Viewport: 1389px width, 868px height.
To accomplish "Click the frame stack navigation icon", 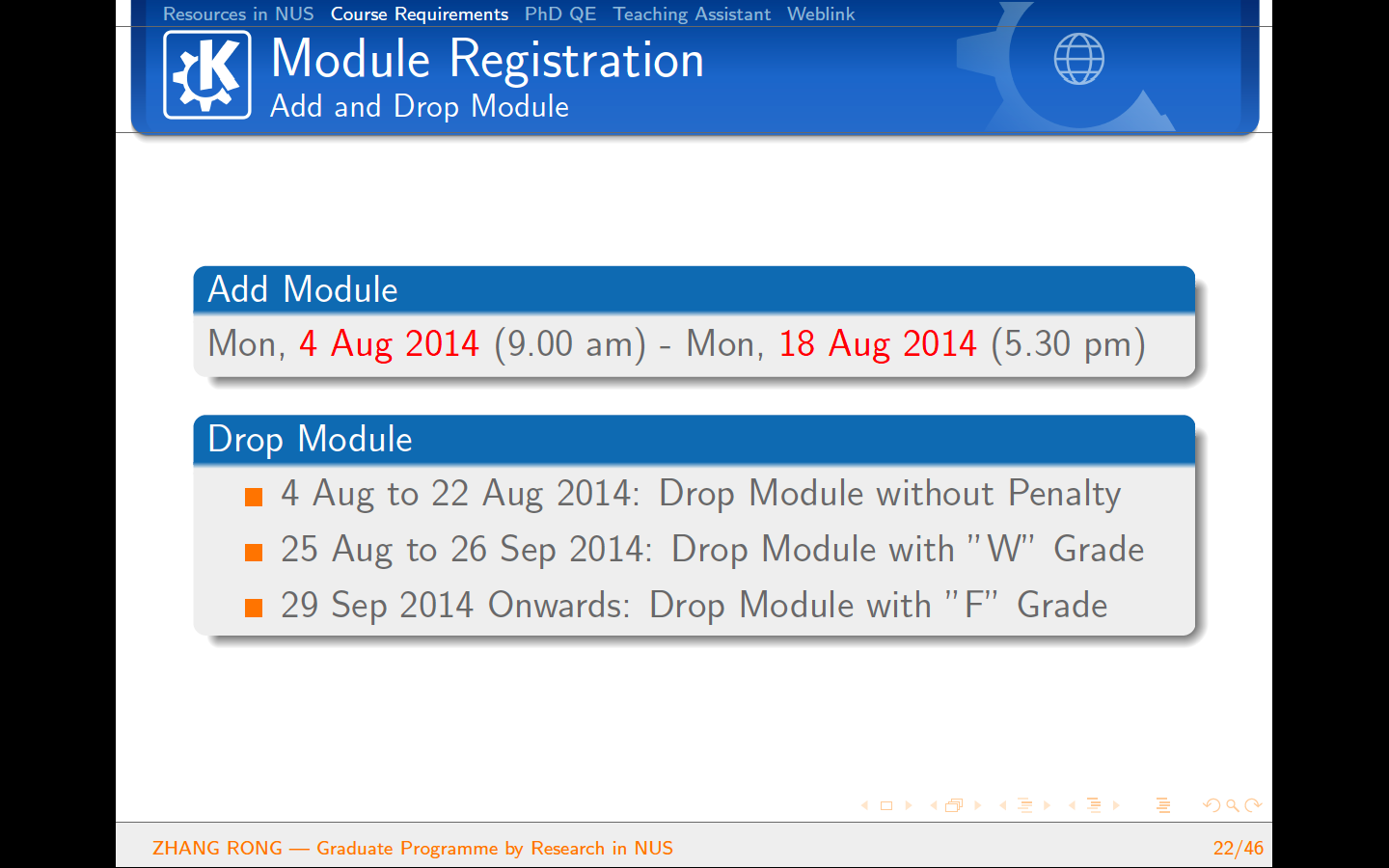I will (954, 805).
